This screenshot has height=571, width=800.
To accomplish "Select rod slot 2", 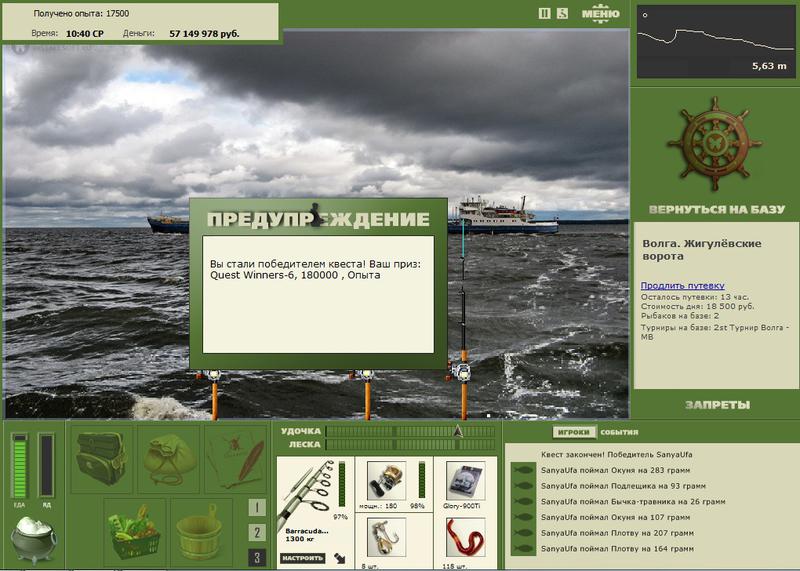I will (x=257, y=533).
